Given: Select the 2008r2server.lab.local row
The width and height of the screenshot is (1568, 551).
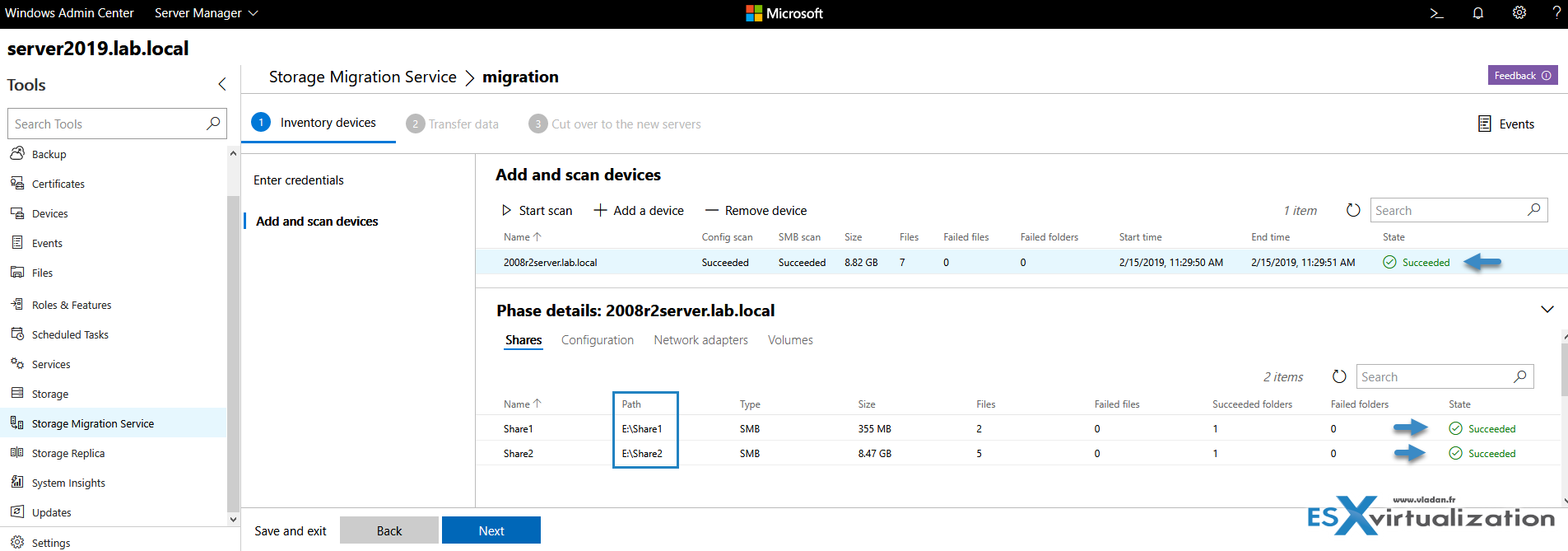Looking at the screenshot, I should (1021, 263).
